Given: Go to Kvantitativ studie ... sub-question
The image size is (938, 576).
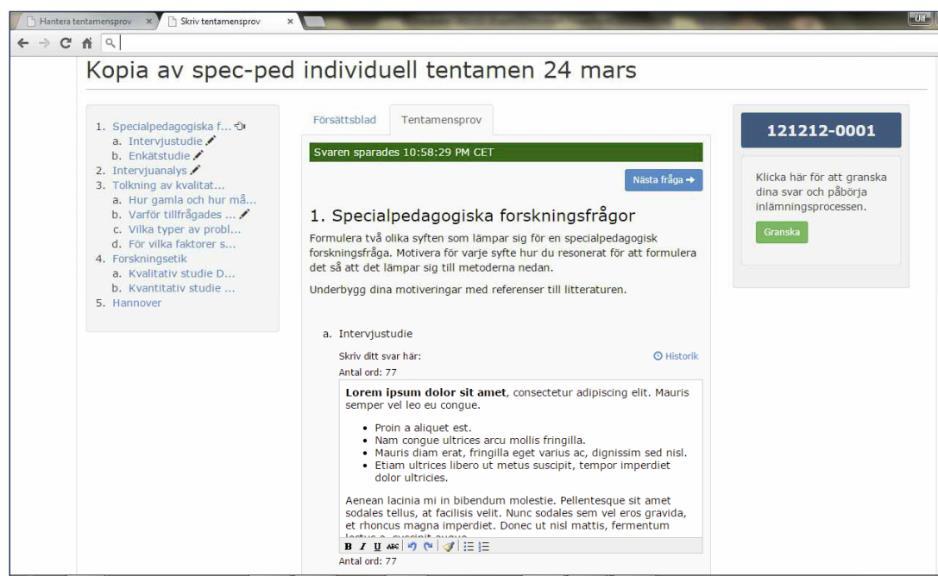Looking at the screenshot, I should pyautogui.click(x=181, y=288).
